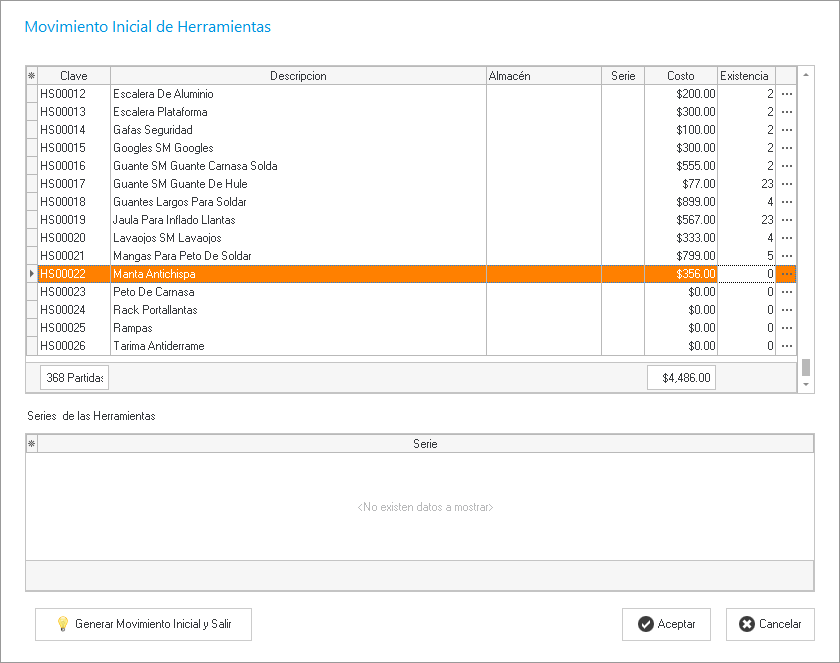Click ellipsis button for Escalera De Aluminio row
Screen dimensions: 840x663
click(x=786, y=94)
